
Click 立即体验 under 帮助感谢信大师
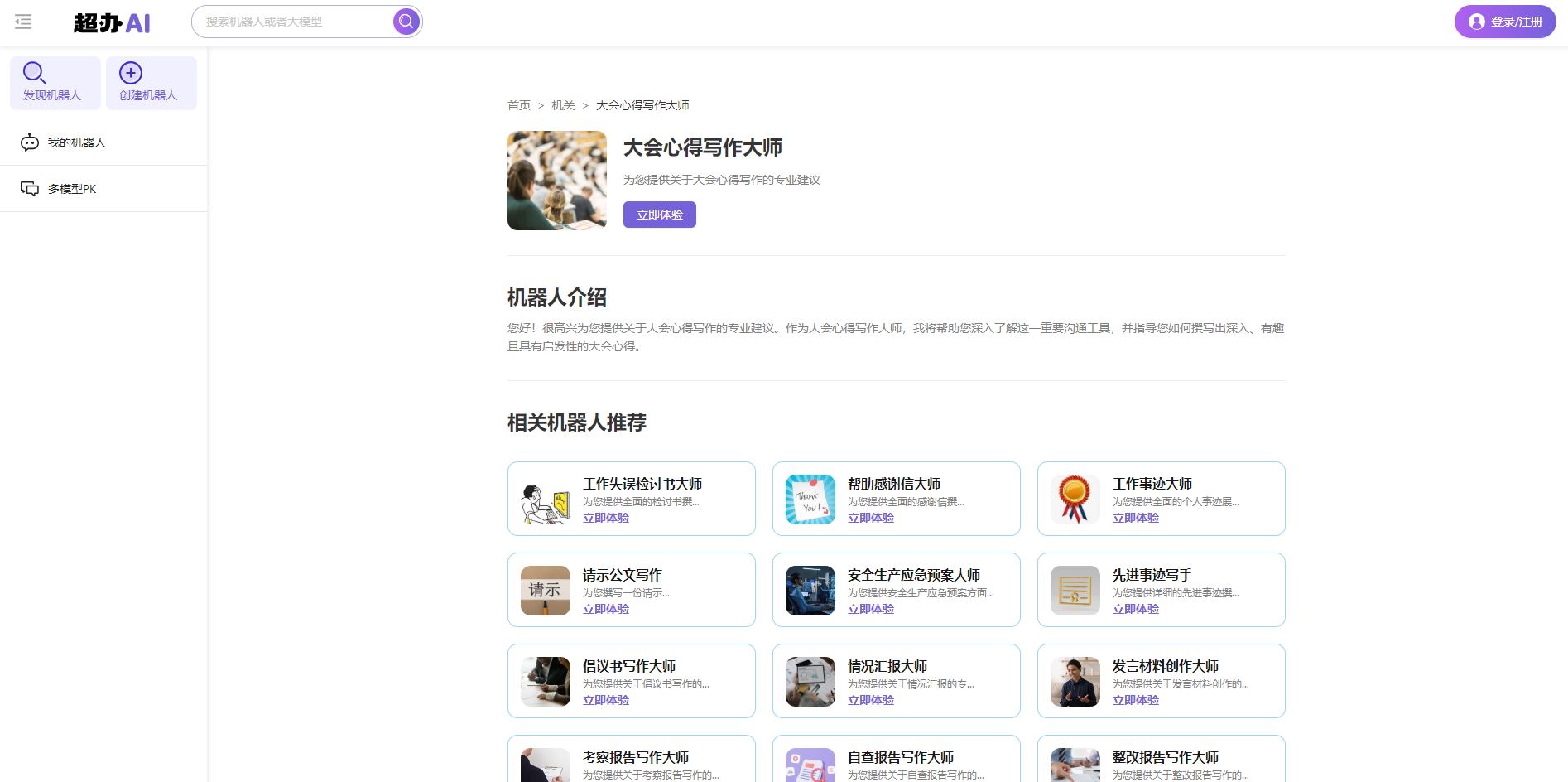tap(870, 517)
